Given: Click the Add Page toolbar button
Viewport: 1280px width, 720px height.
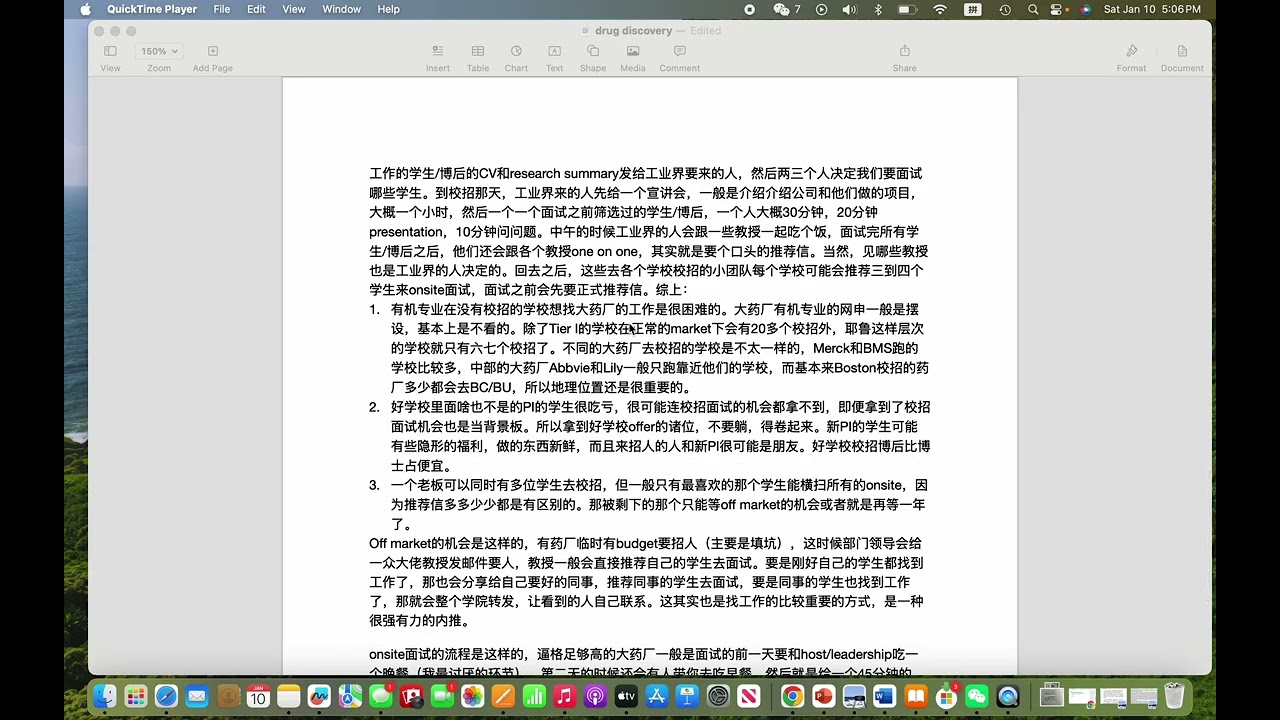Looking at the screenshot, I should click(213, 58).
